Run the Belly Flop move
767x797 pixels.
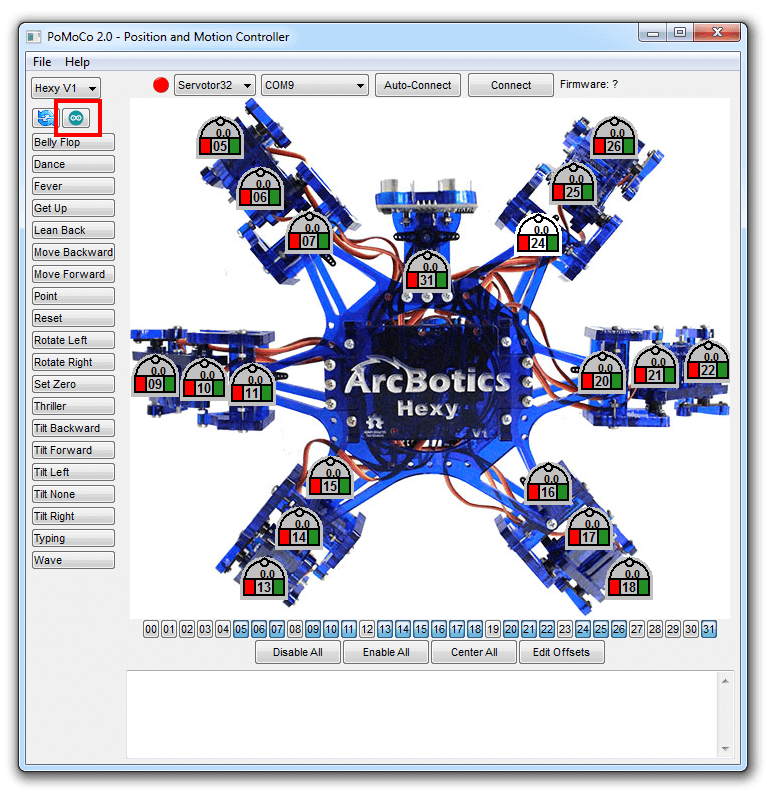click(x=73, y=142)
